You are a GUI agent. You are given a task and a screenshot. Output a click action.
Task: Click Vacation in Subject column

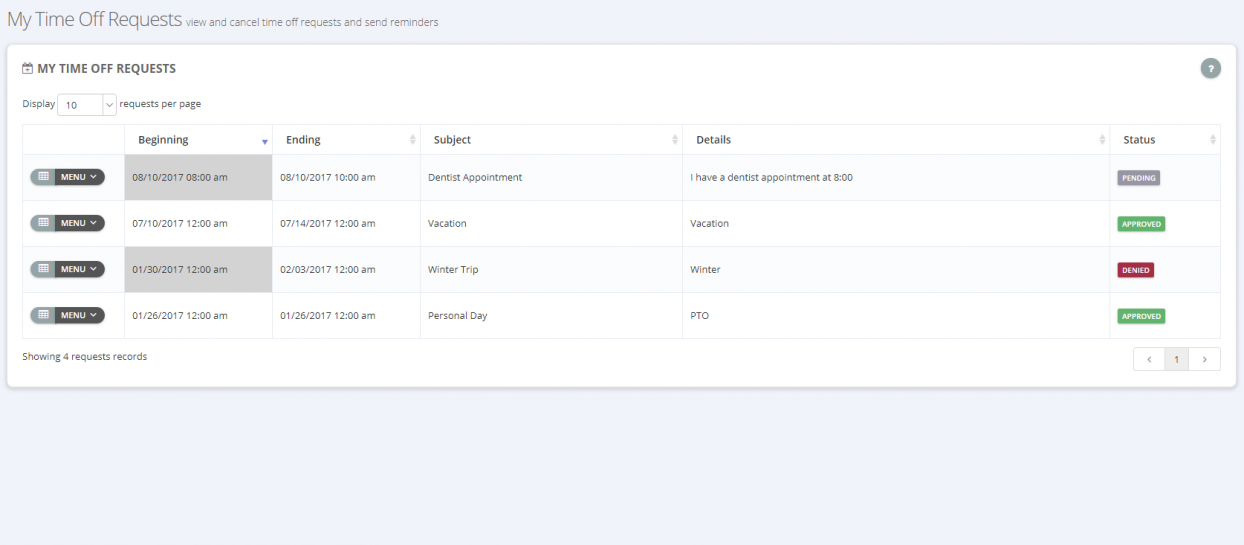pyautogui.click(x=447, y=223)
